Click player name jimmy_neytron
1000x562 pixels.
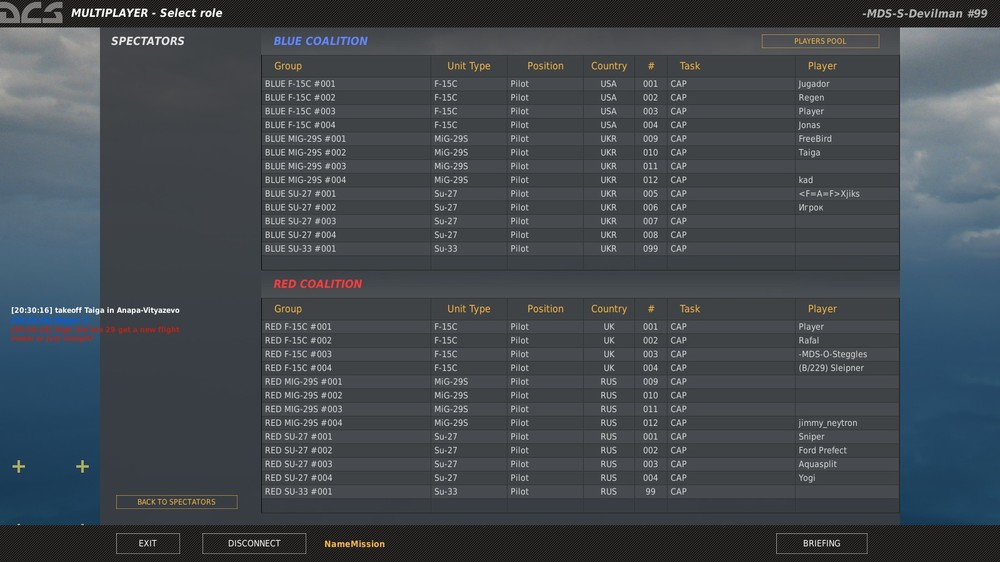[x=828, y=423]
